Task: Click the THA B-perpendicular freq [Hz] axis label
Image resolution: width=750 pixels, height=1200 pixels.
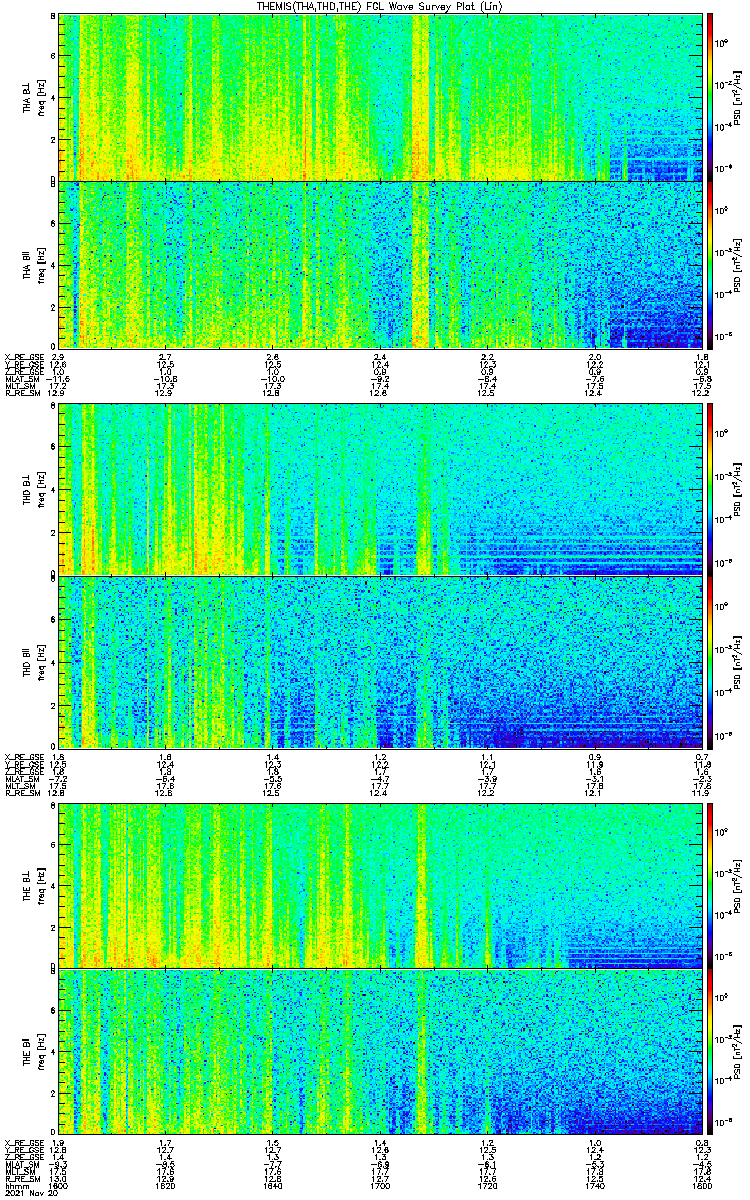Action: (40, 98)
